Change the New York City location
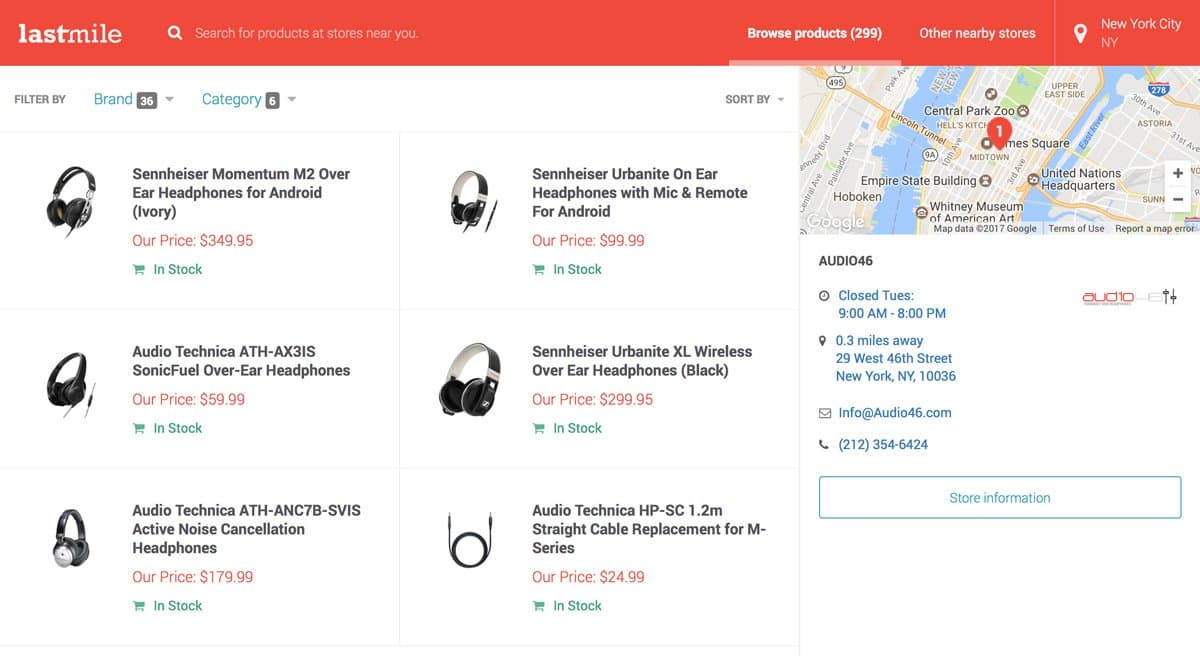Screen dimensions: 1200x656 pos(1140,33)
